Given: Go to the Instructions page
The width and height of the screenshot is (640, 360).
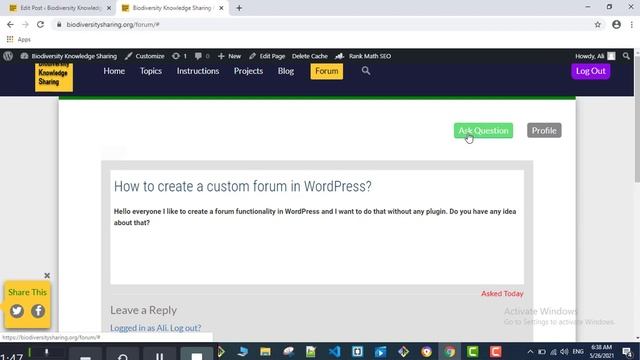Looking at the screenshot, I should 198,71.
